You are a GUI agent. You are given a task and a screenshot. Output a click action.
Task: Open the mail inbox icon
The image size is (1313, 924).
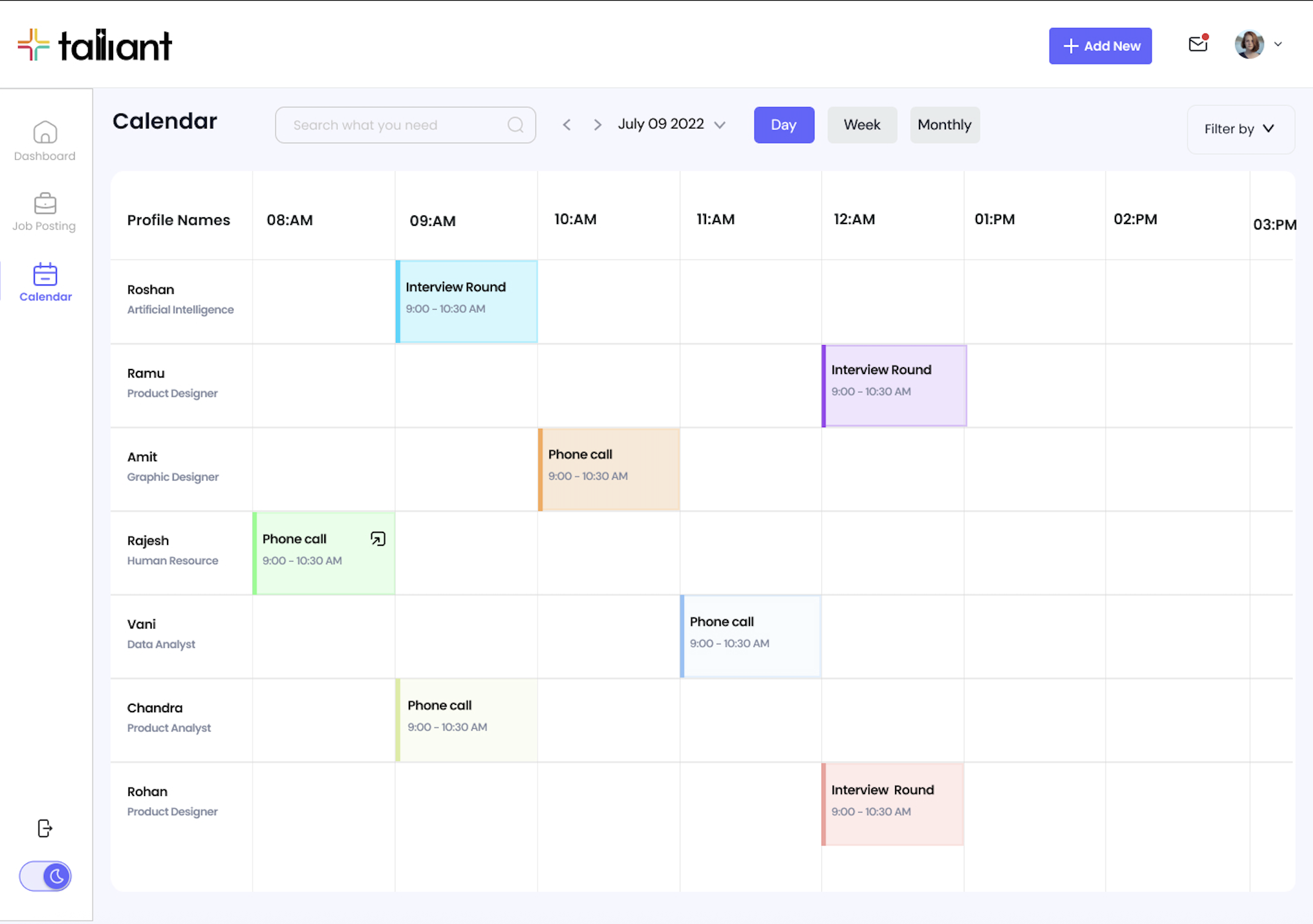click(x=1197, y=44)
